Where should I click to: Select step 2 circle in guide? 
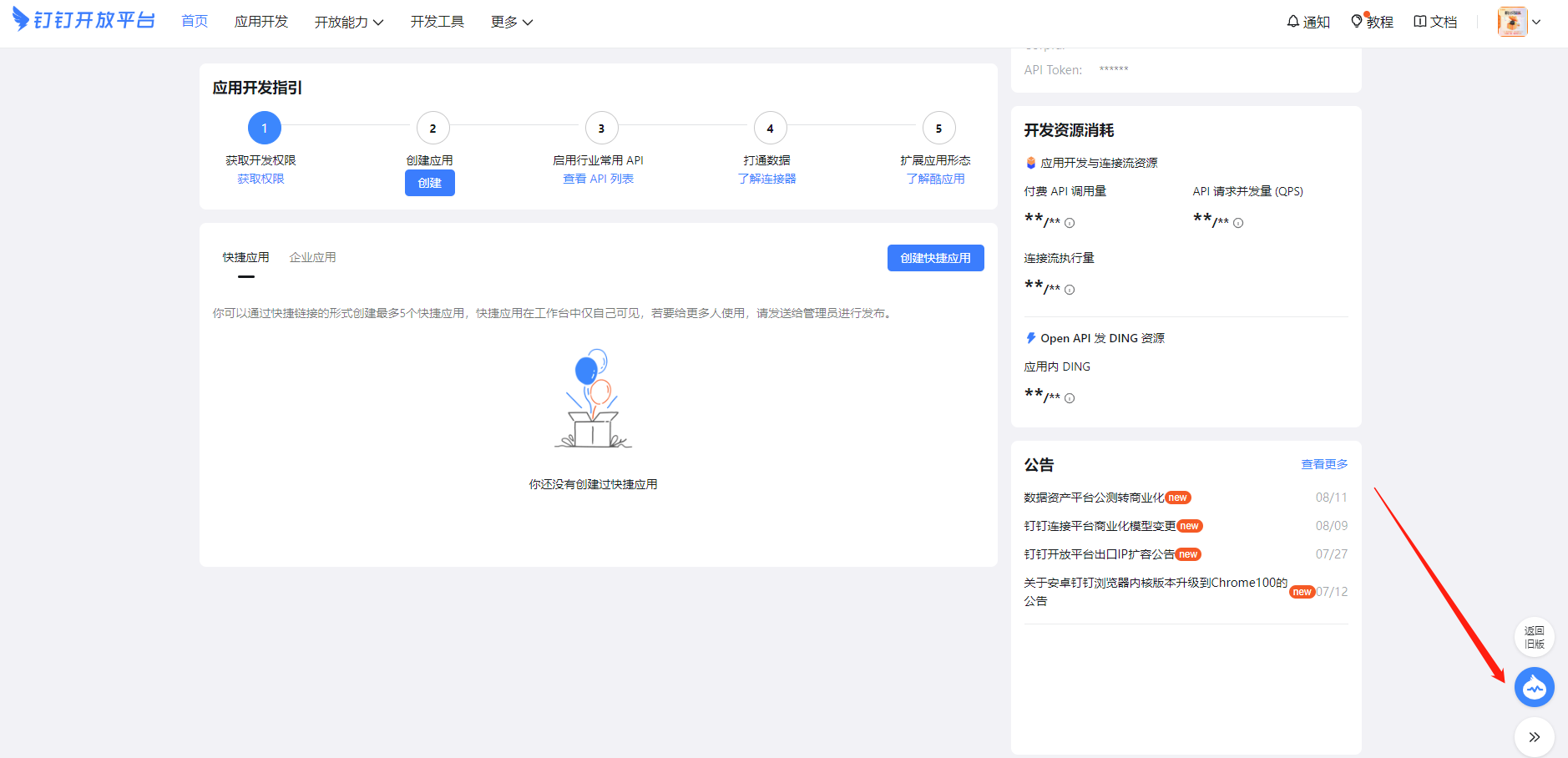tap(432, 128)
